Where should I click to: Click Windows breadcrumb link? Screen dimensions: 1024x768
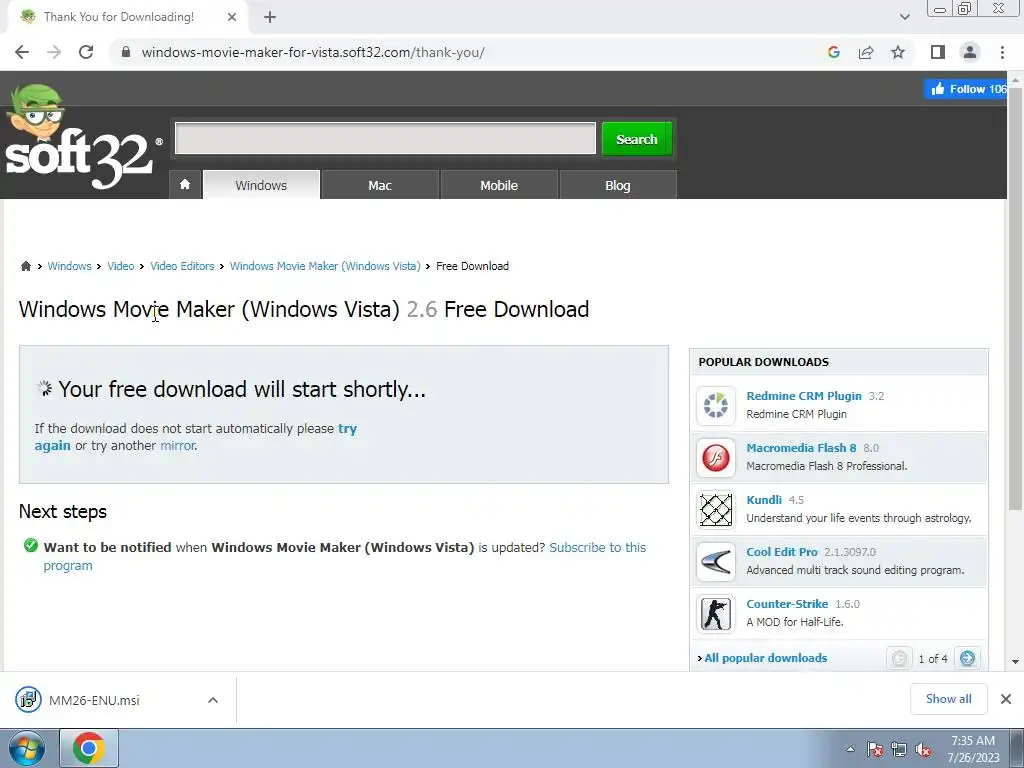click(x=69, y=266)
